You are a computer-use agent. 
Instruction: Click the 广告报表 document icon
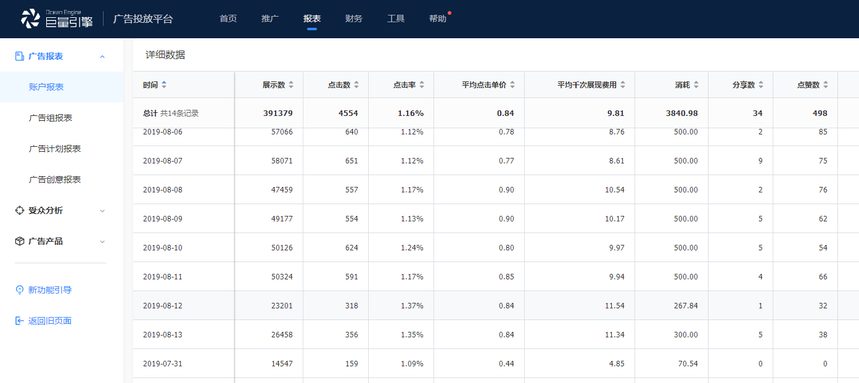coord(19,56)
